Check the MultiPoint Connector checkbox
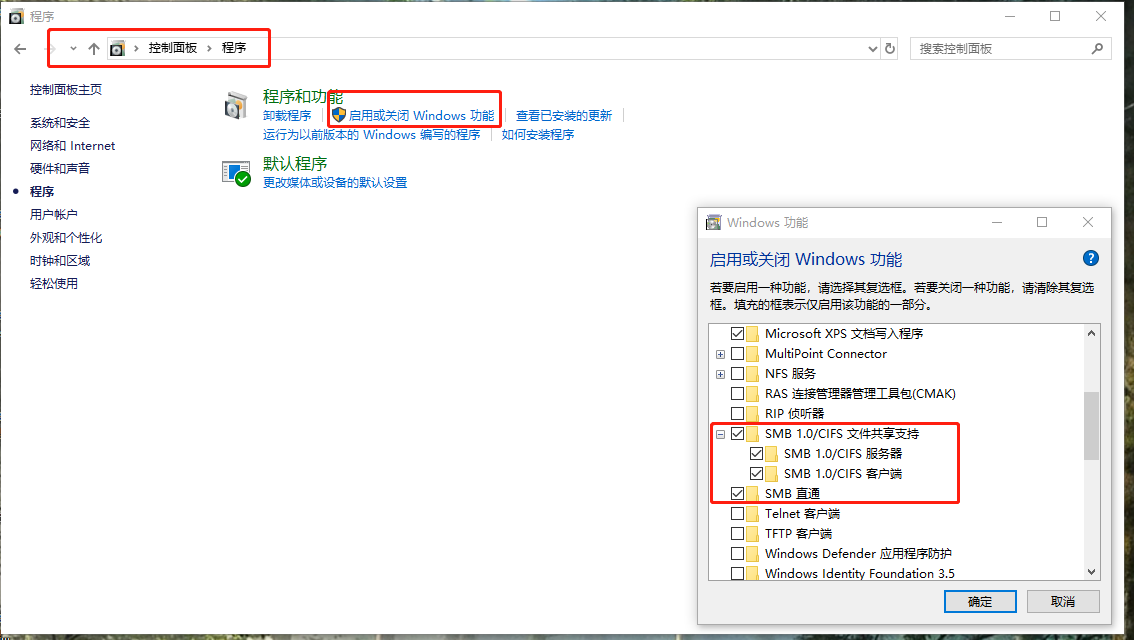 point(738,354)
